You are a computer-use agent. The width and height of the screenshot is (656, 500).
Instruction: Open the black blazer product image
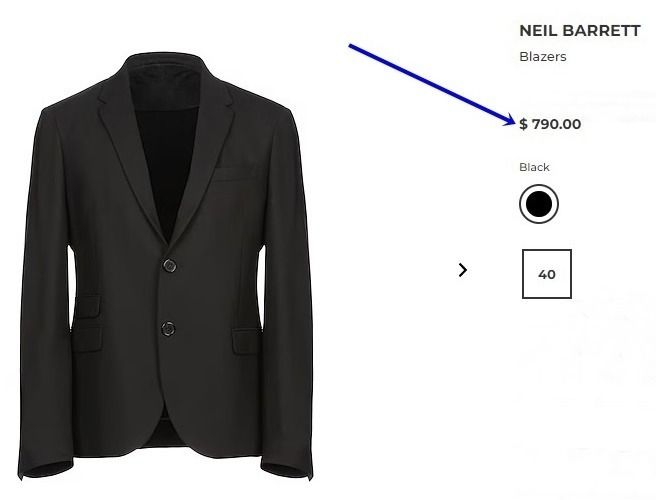tap(166, 266)
